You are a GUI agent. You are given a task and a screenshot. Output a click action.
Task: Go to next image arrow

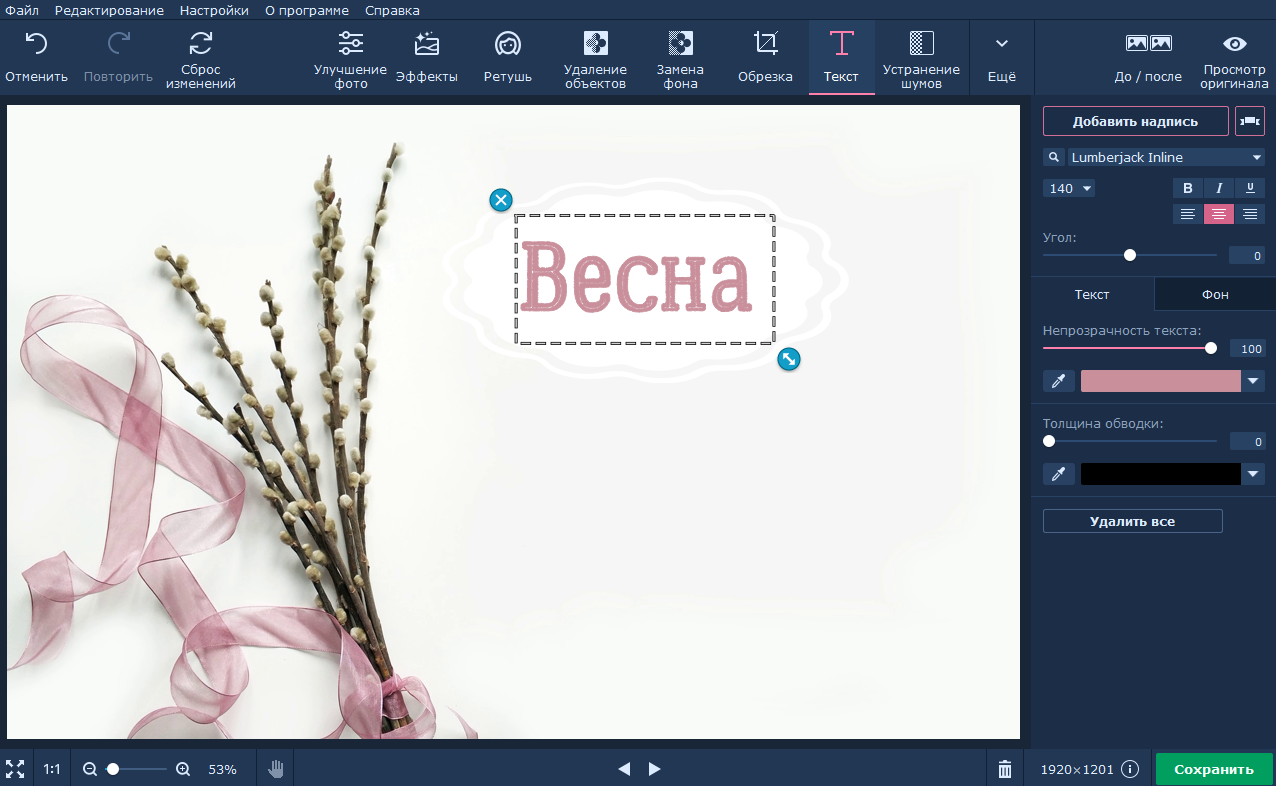pyautogui.click(x=655, y=769)
